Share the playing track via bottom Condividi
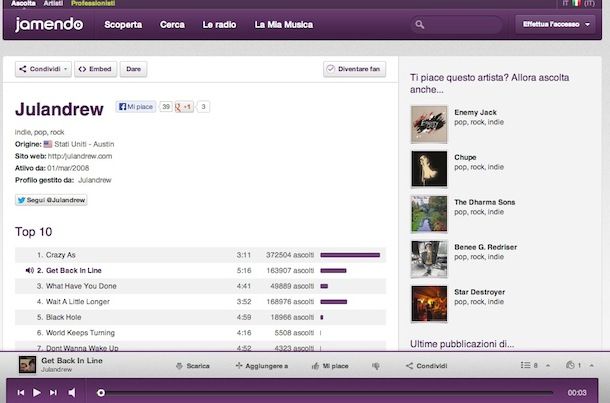 pyautogui.click(x=426, y=366)
